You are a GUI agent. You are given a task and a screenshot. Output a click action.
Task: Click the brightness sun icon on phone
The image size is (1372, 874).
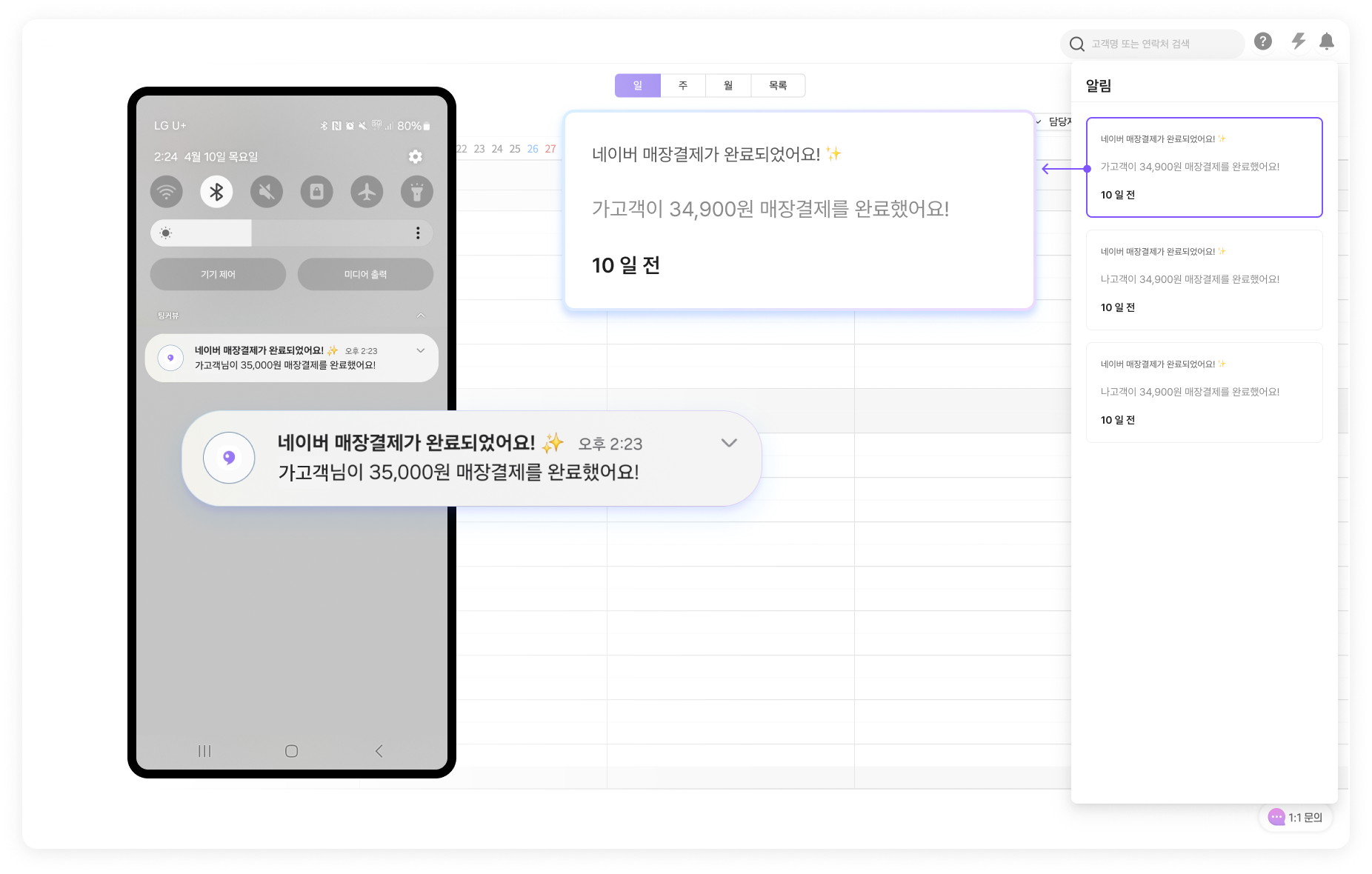click(x=166, y=233)
